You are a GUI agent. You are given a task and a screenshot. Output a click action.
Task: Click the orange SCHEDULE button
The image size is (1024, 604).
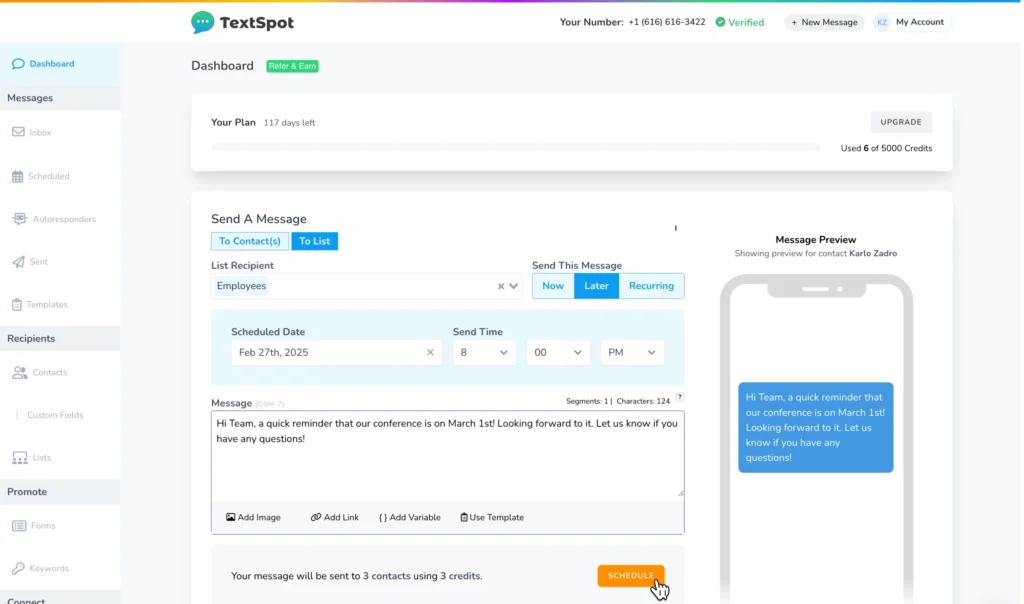(631, 576)
